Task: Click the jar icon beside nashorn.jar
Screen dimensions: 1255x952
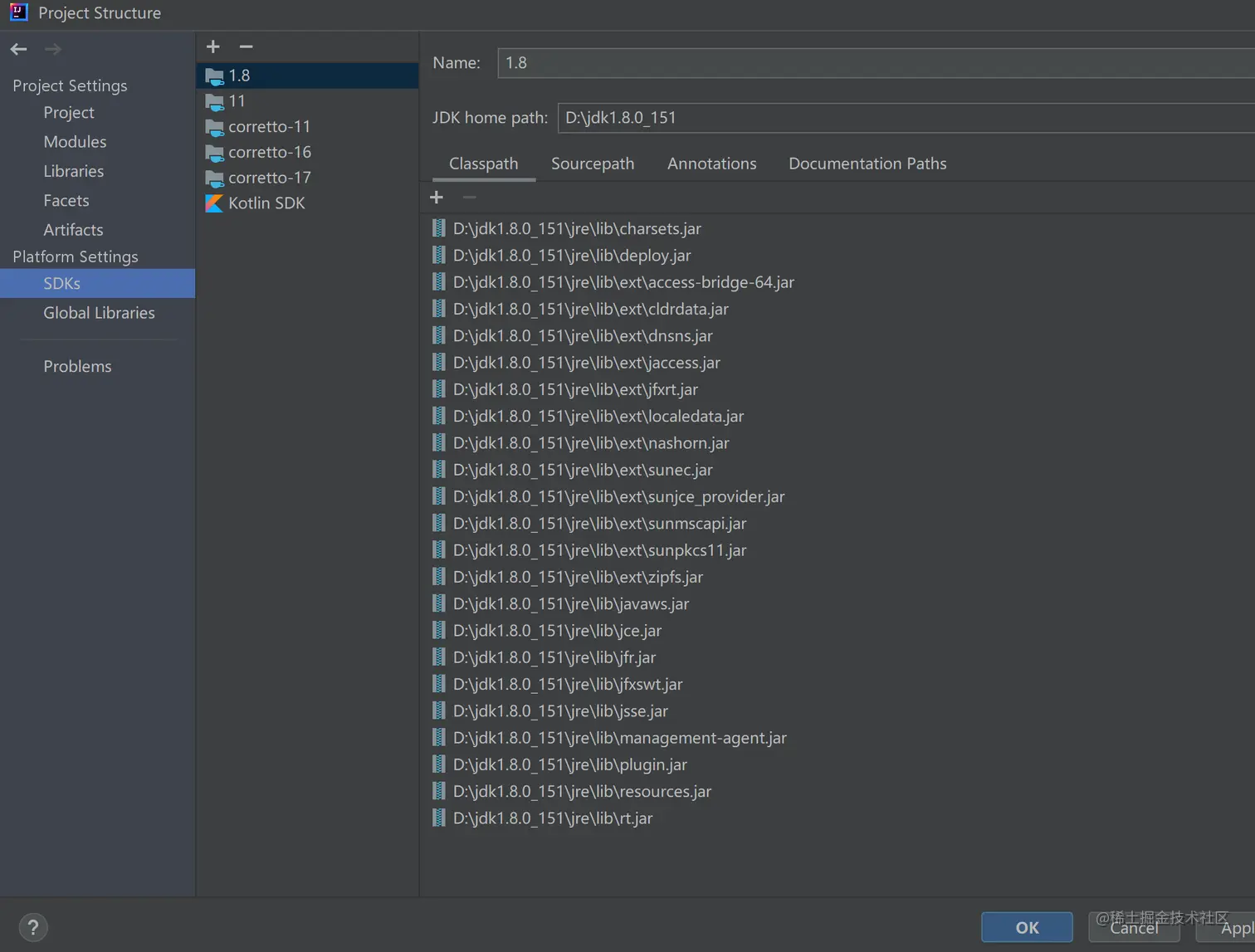Action: [439, 442]
